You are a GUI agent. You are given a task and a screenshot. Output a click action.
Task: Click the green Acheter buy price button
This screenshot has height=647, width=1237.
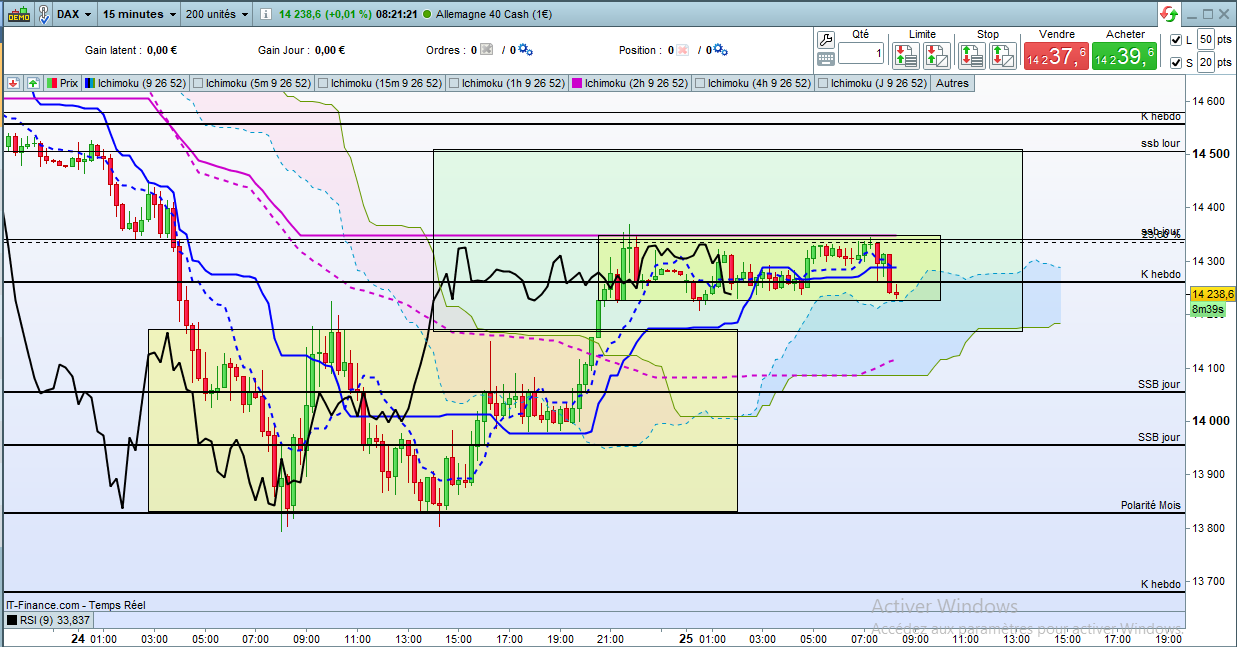point(1124,56)
